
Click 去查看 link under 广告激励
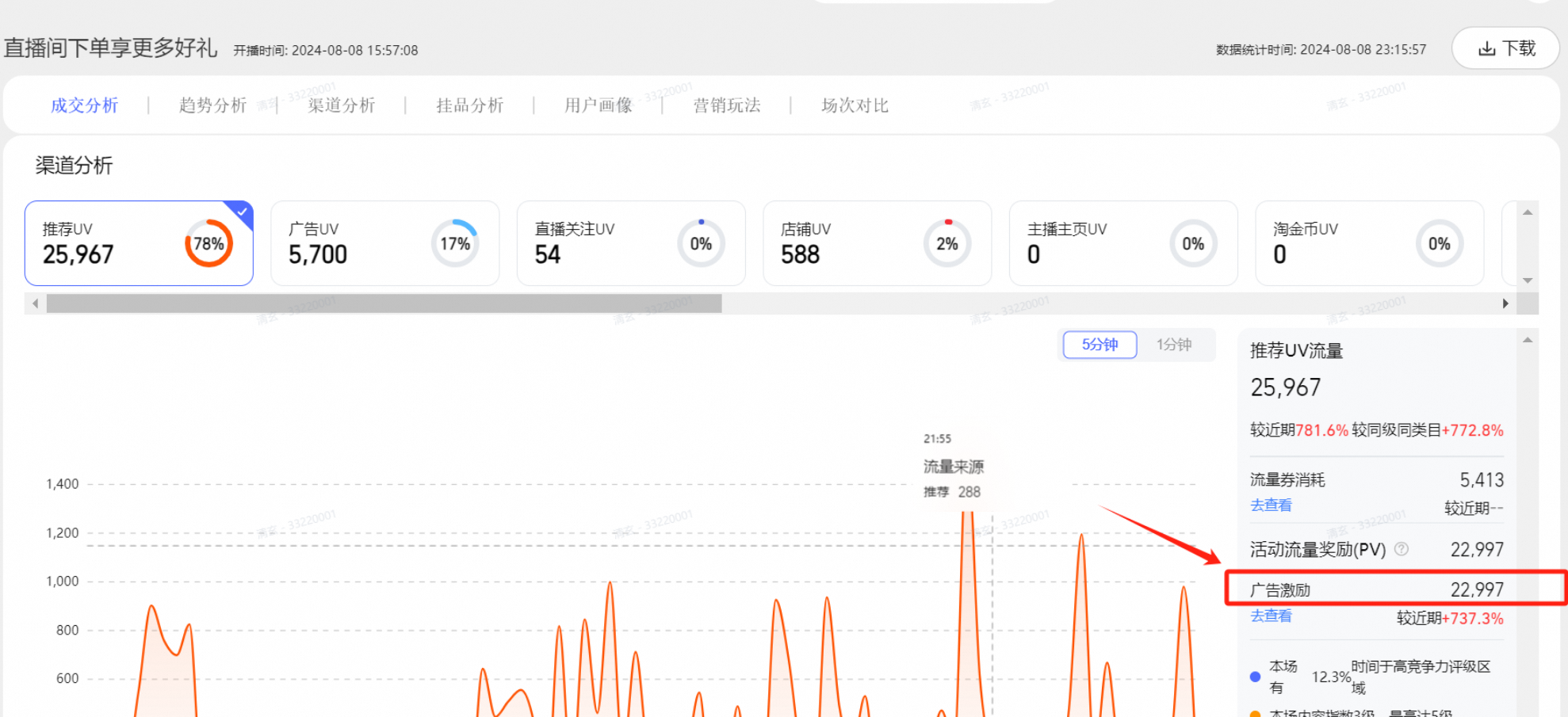pyautogui.click(x=1271, y=616)
